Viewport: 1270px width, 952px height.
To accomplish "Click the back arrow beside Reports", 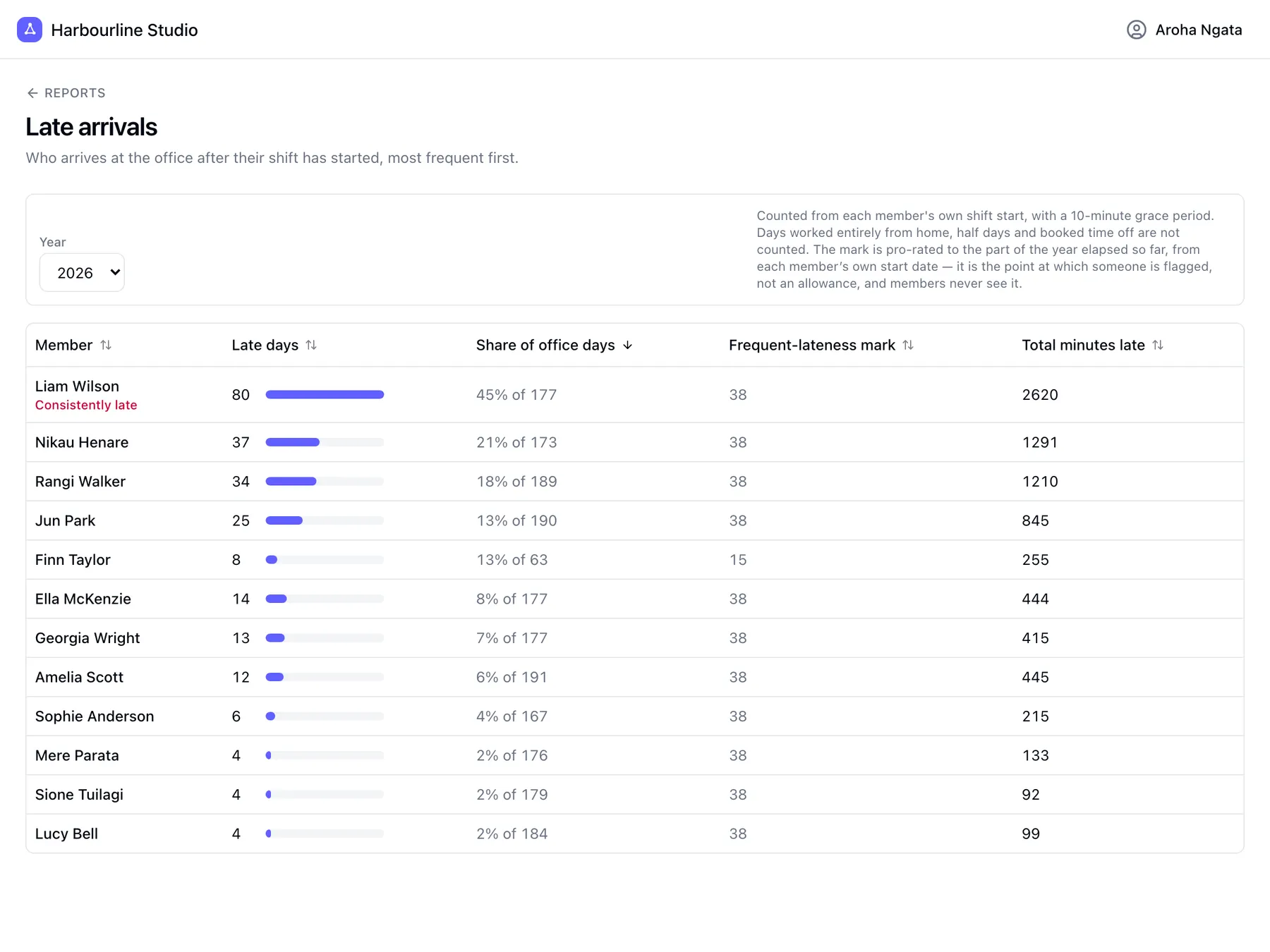I will pyautogui.click(x=32, y=93).
